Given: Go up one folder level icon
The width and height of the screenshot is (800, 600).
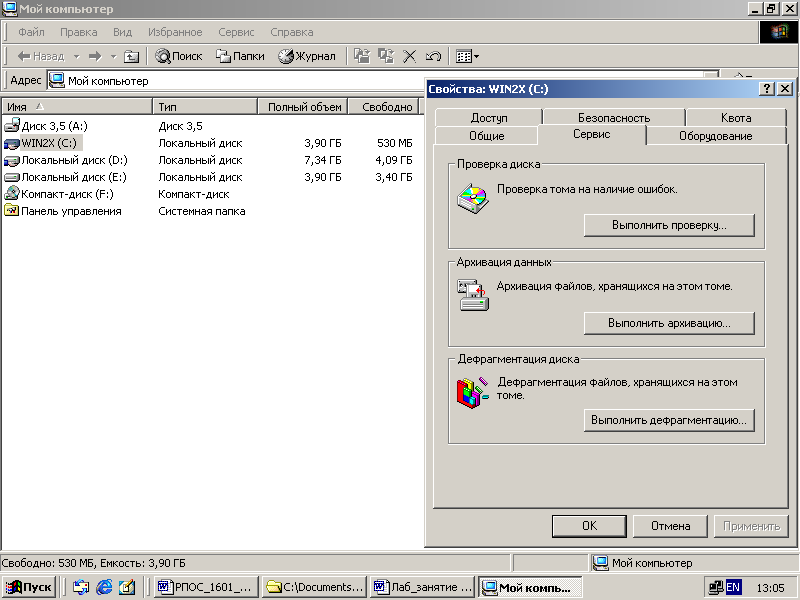Looking at the screenshot, I should click(x=131, y=56).
